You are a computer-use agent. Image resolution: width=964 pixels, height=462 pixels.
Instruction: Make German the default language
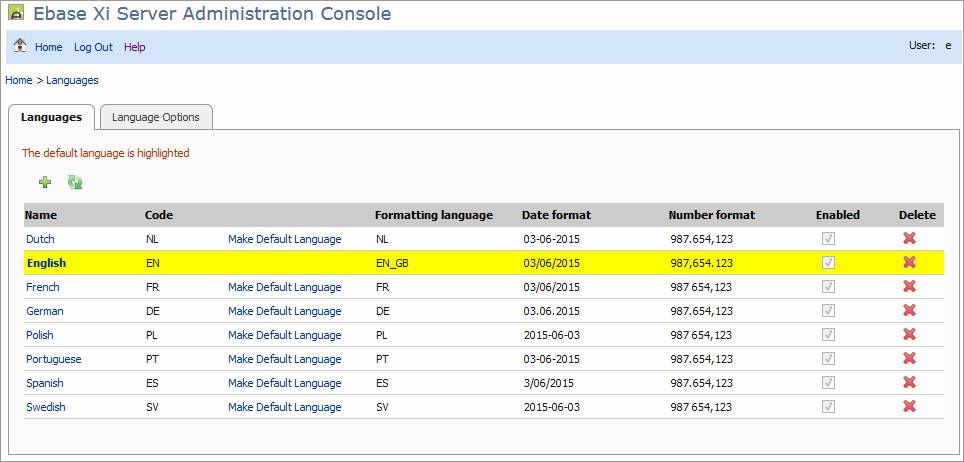tap(285, 311)
